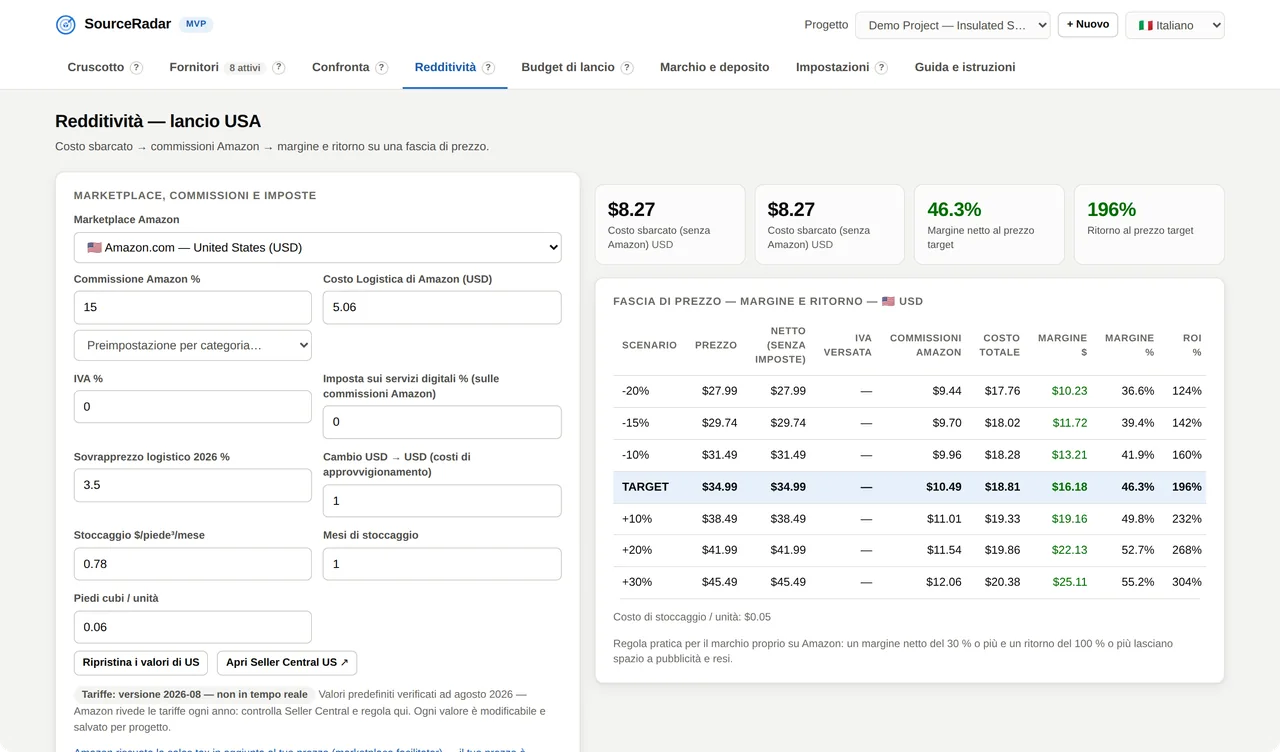Image resolution: width=1280 pixels, height=752 pixels.
Task: Open help icon next to Cruscotto
Action: pyautogui.click(x=136, y=68)
